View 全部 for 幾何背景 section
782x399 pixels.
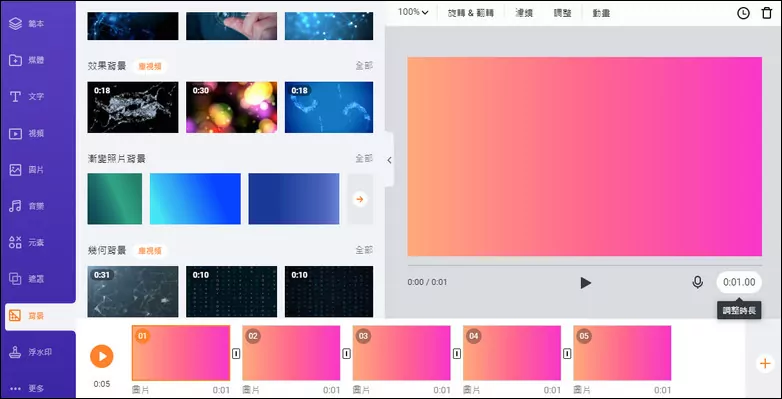pyautogui.click(x=364, y=250)
